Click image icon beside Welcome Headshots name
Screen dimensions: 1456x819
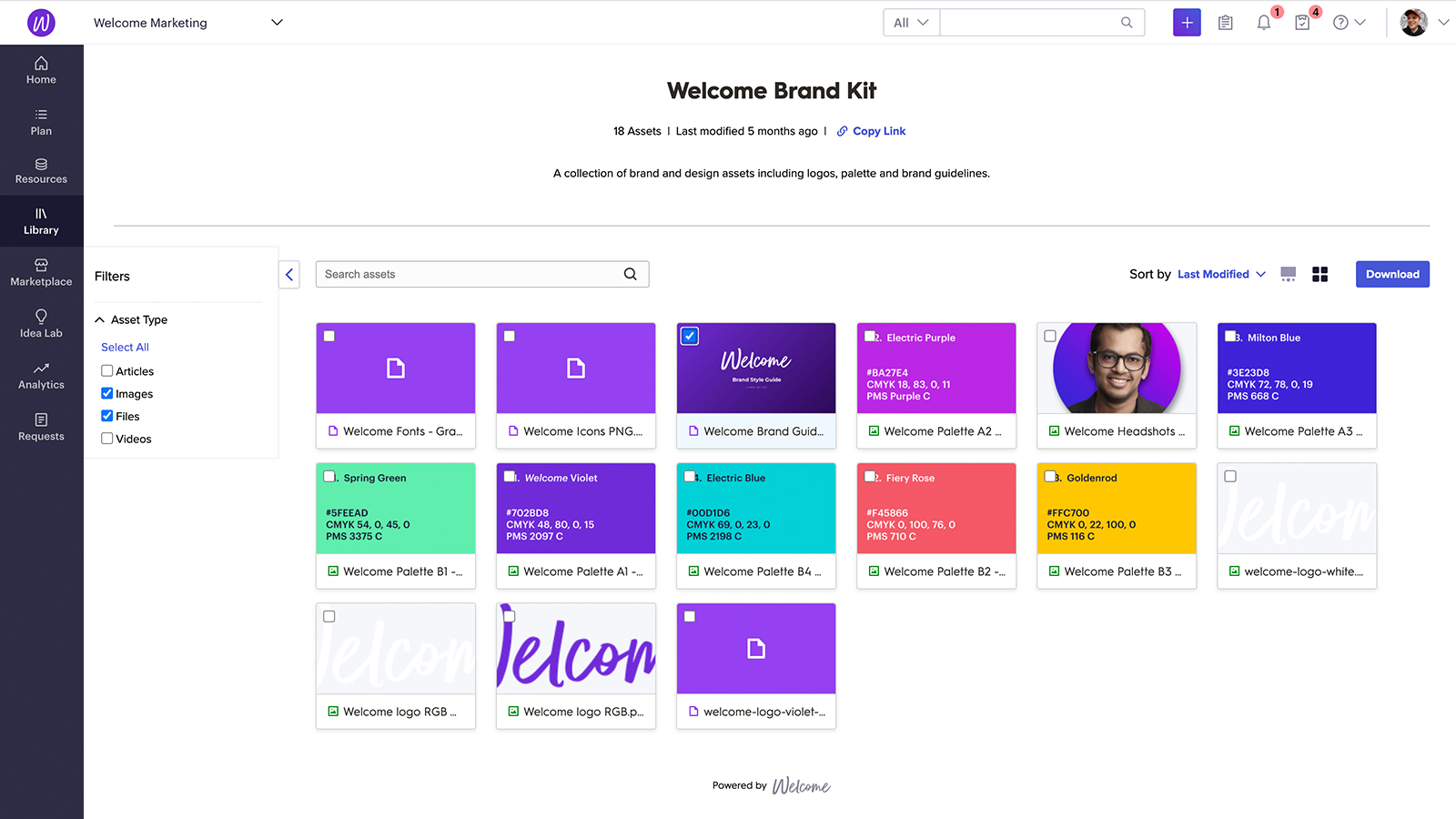(1054, 431)
